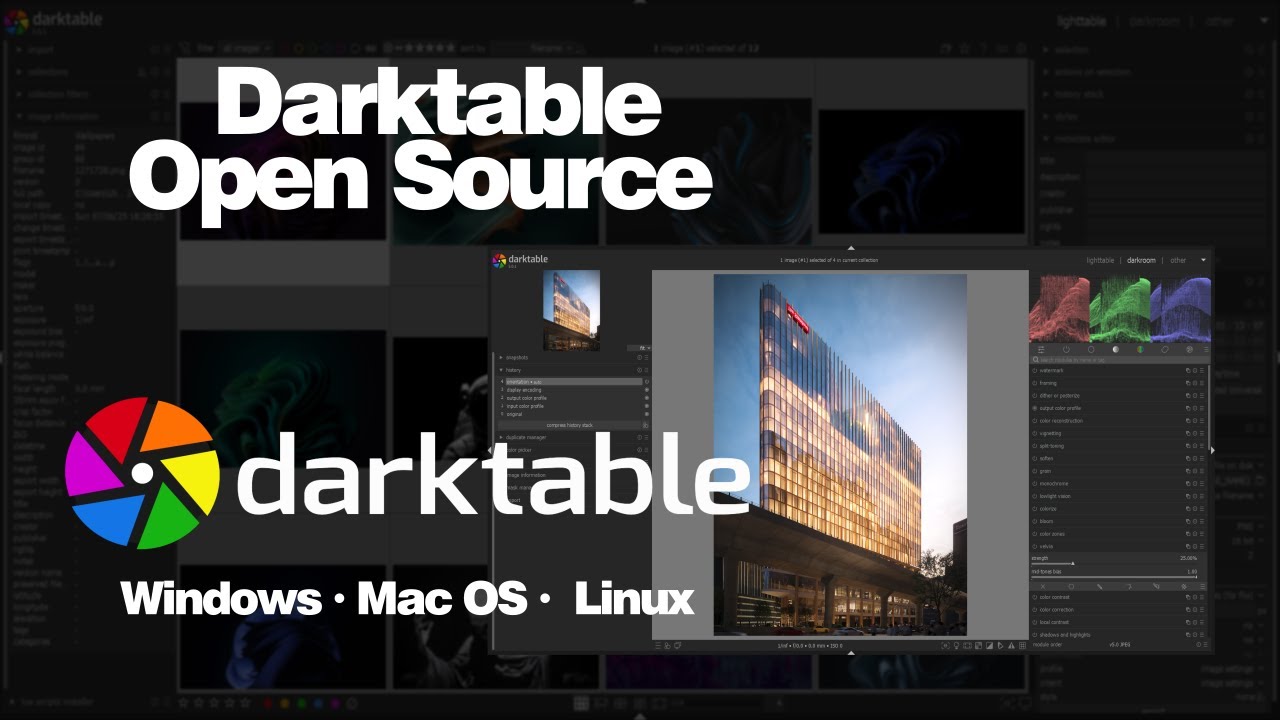Open the other views tab
The height and width of the screenshot is (720, 1280).
pyautogui.click(x=1179, y=260)
